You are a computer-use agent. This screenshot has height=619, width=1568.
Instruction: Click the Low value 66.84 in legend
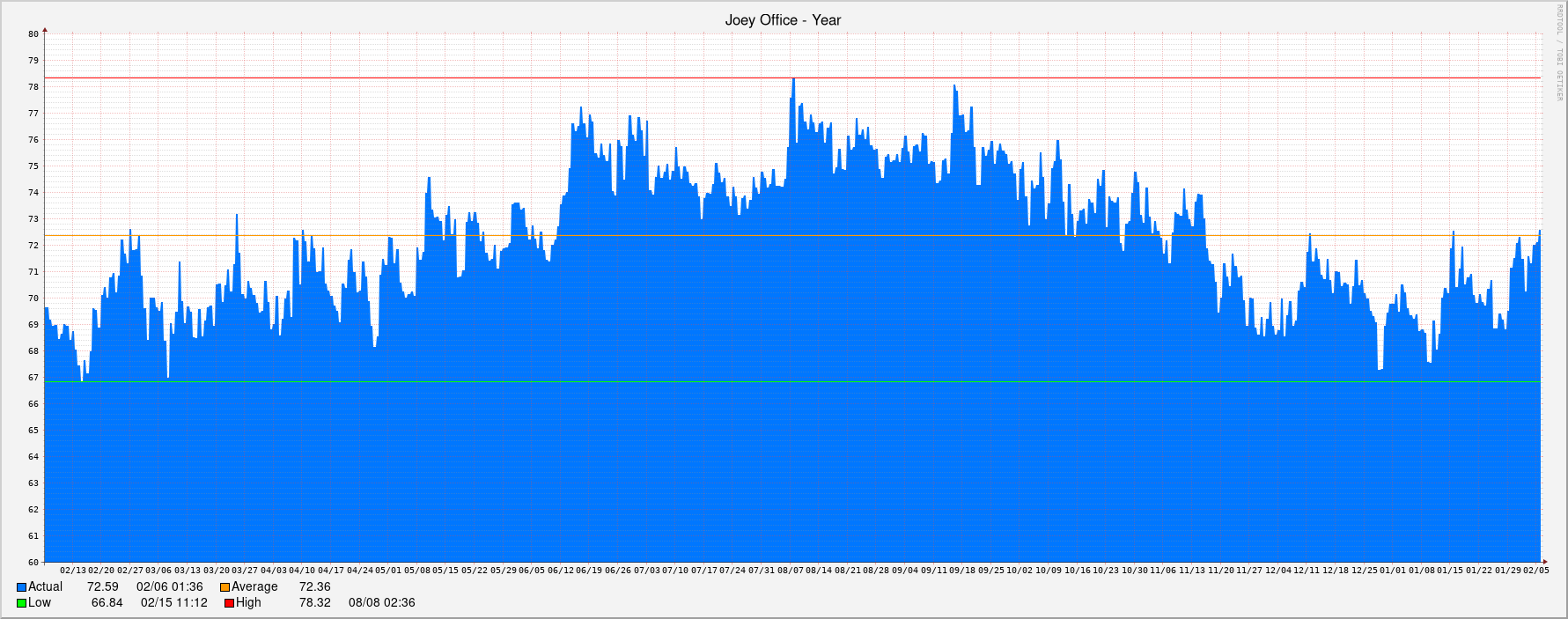pos(107,603)
